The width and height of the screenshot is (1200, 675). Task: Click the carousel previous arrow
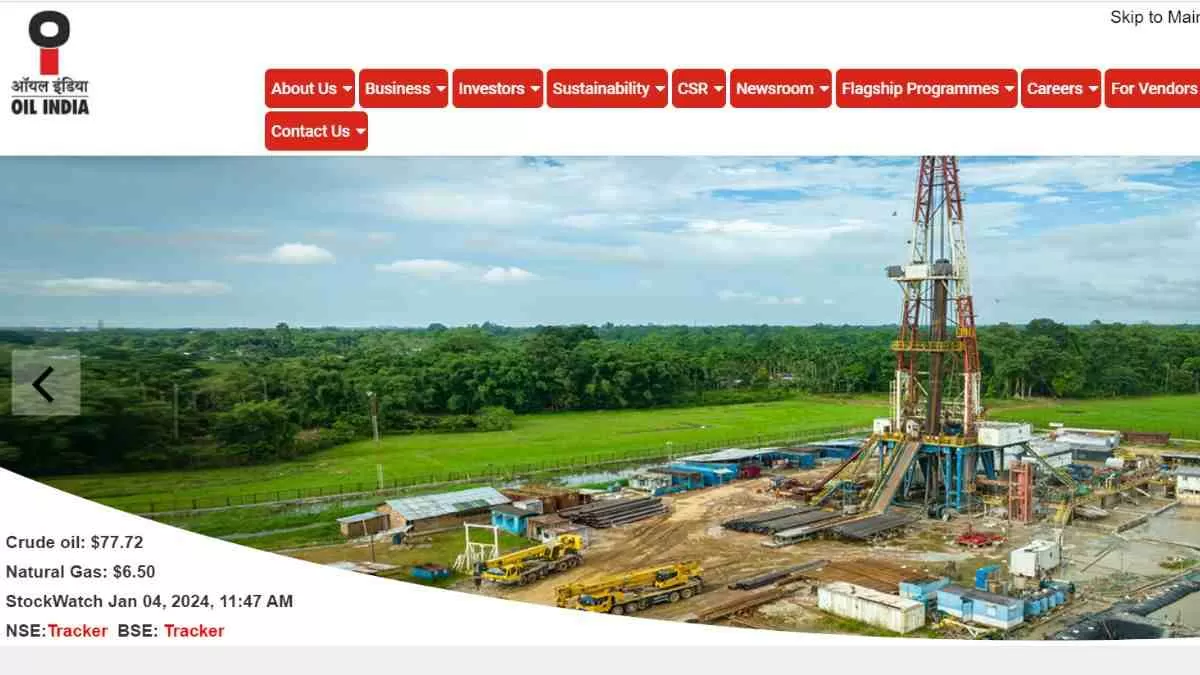(45, 384)
